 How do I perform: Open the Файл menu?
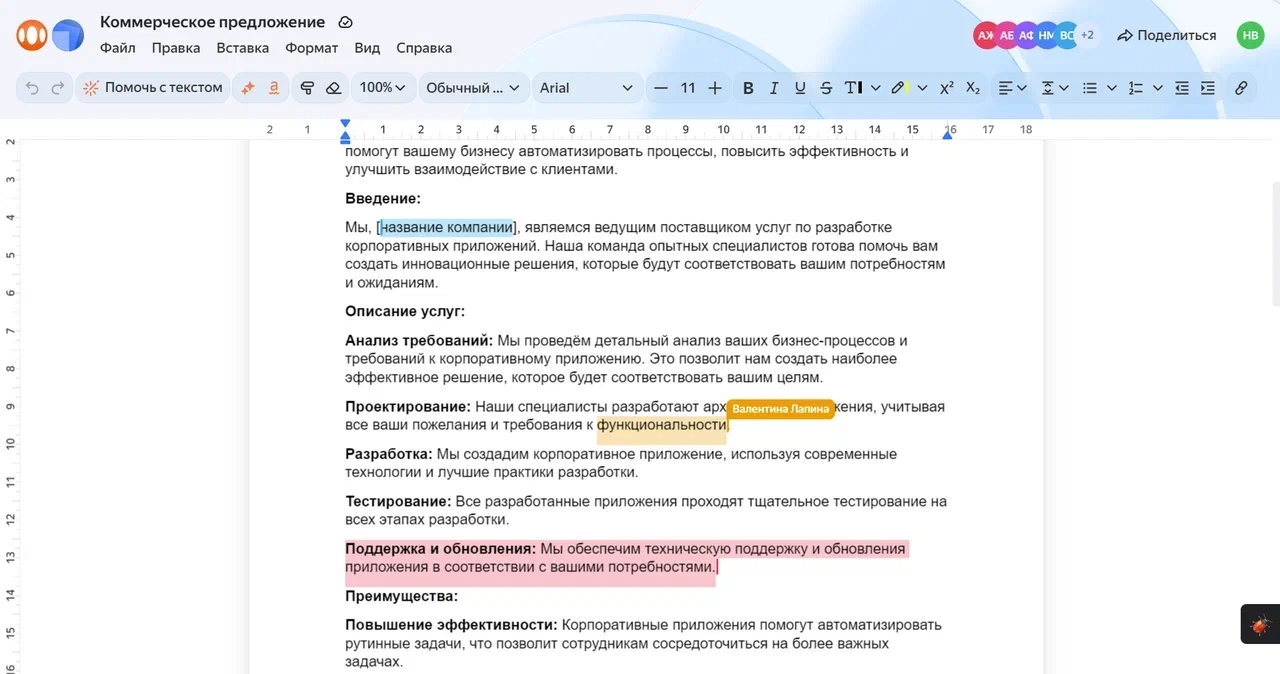118,48
